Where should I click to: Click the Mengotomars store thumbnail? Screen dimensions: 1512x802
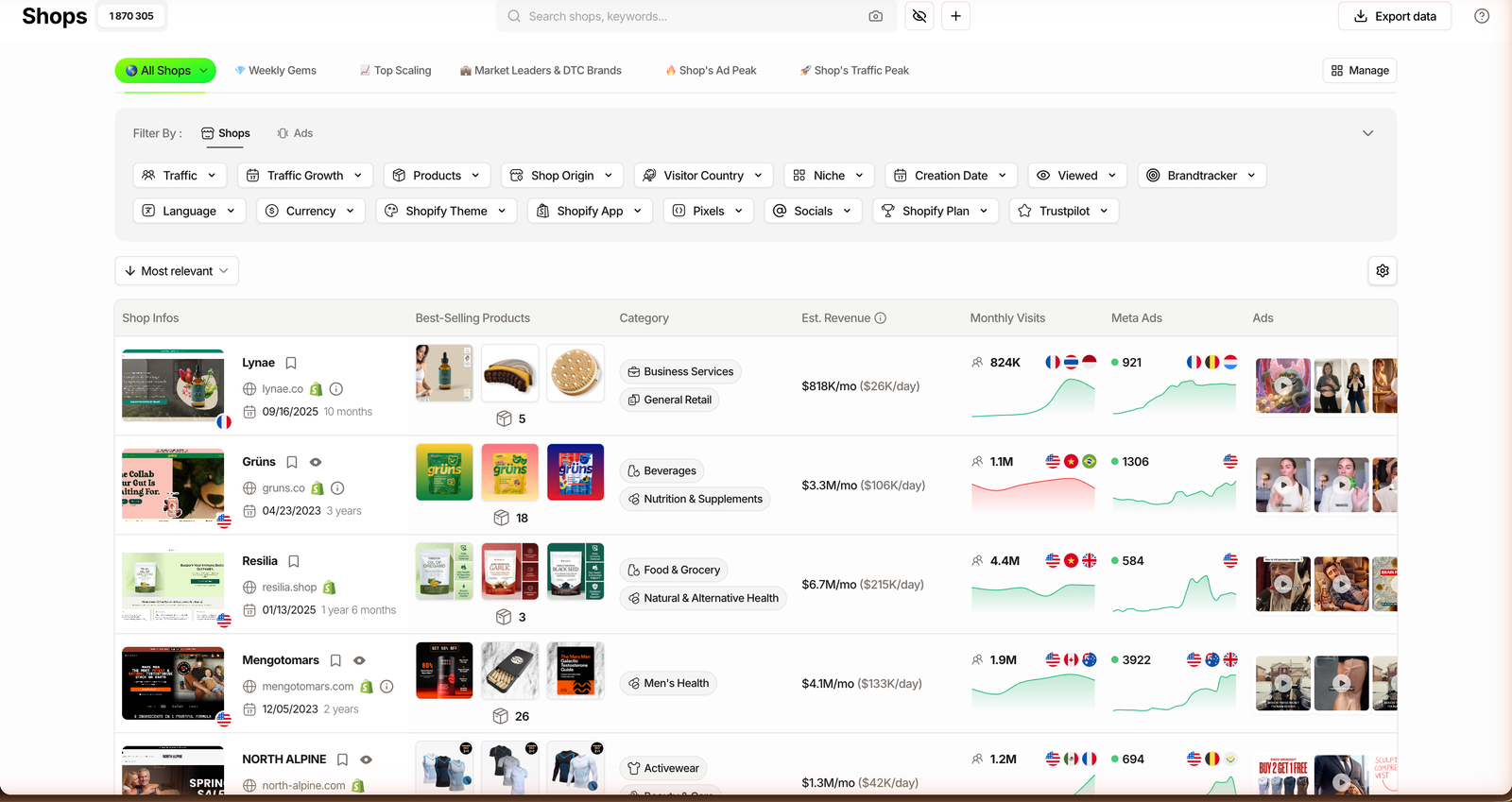[x=173, y=683]
